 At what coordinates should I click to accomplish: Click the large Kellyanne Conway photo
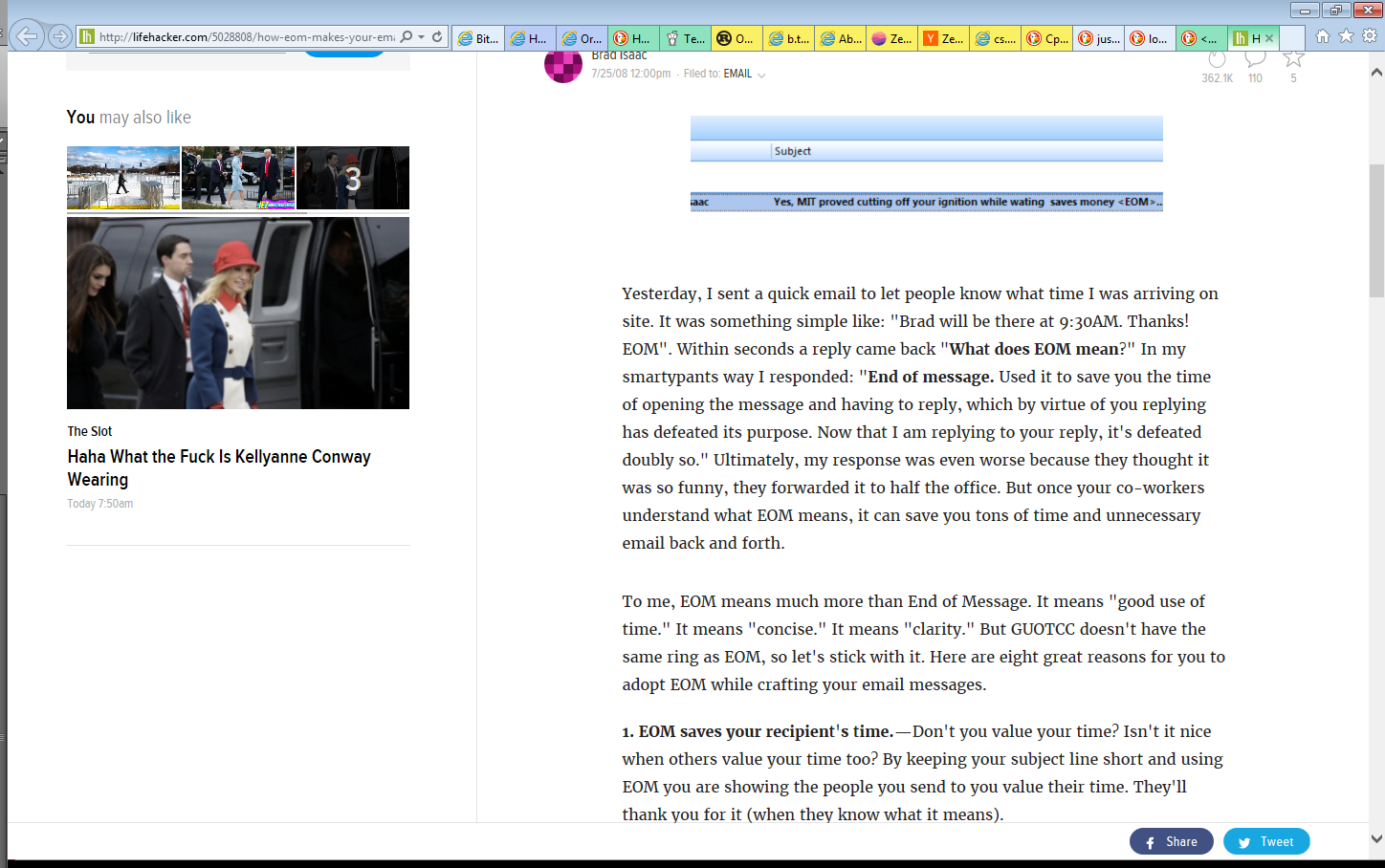238,314
